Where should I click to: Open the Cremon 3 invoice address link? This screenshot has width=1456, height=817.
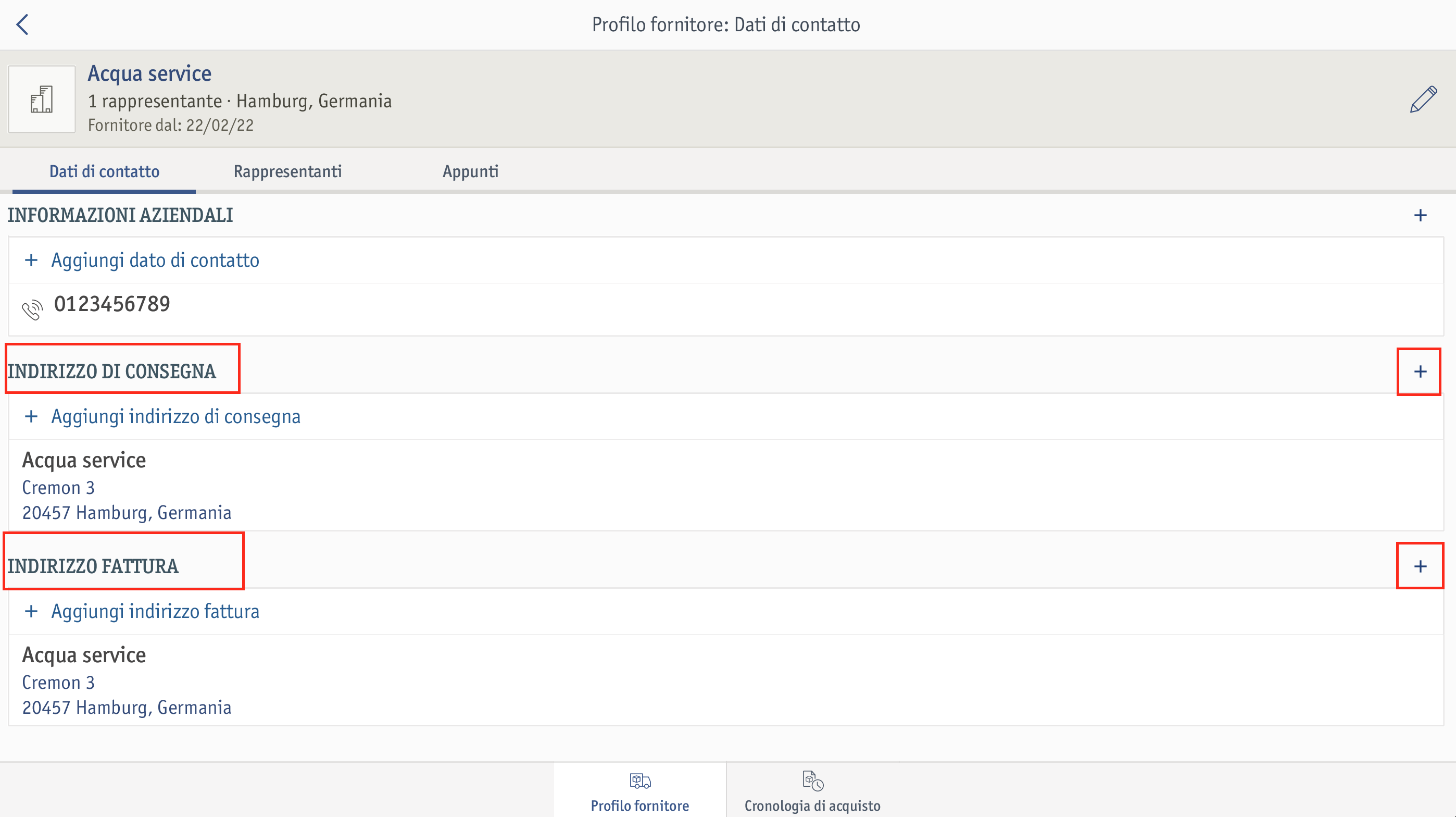tap(58, 683)
